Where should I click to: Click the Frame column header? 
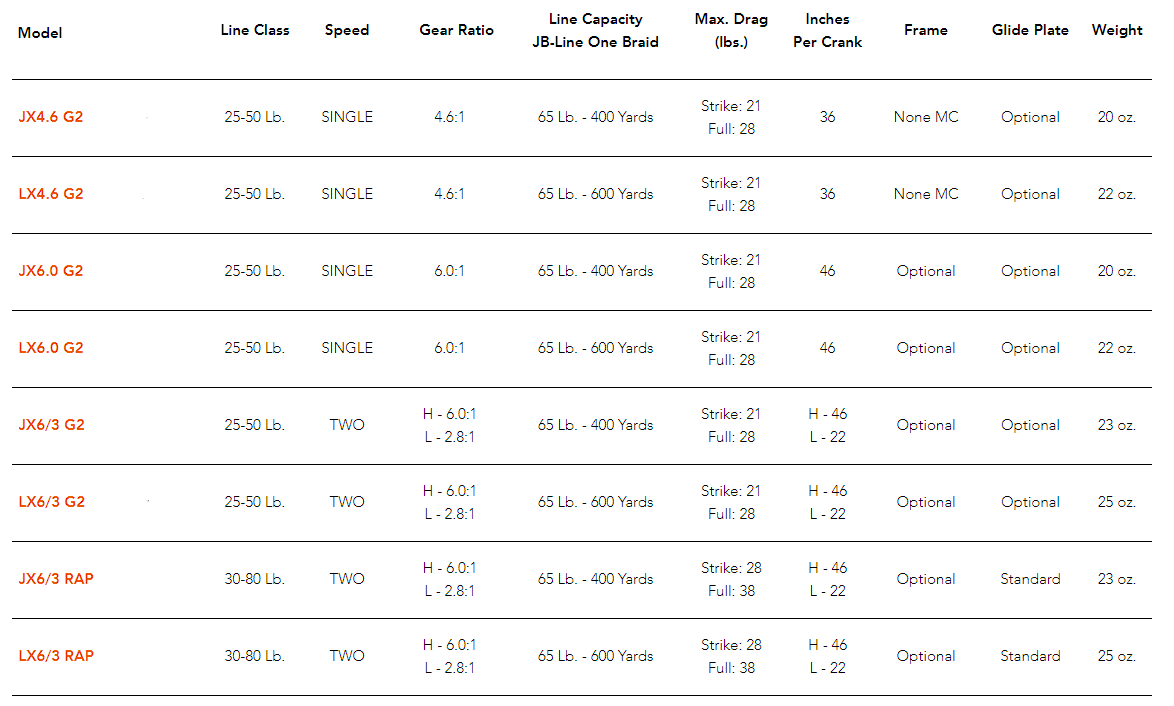click(x=926, y=30)
